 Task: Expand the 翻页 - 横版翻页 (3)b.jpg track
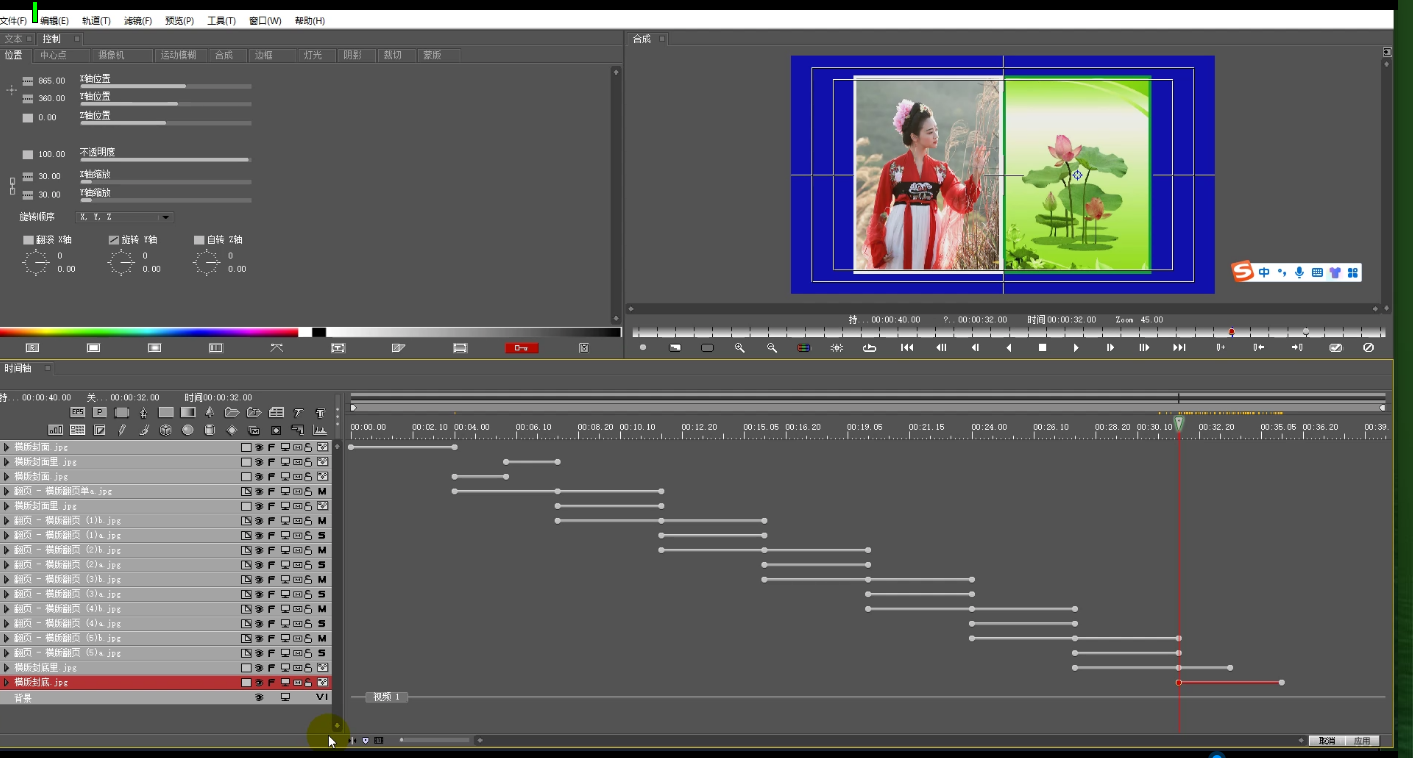click(6, 579)
